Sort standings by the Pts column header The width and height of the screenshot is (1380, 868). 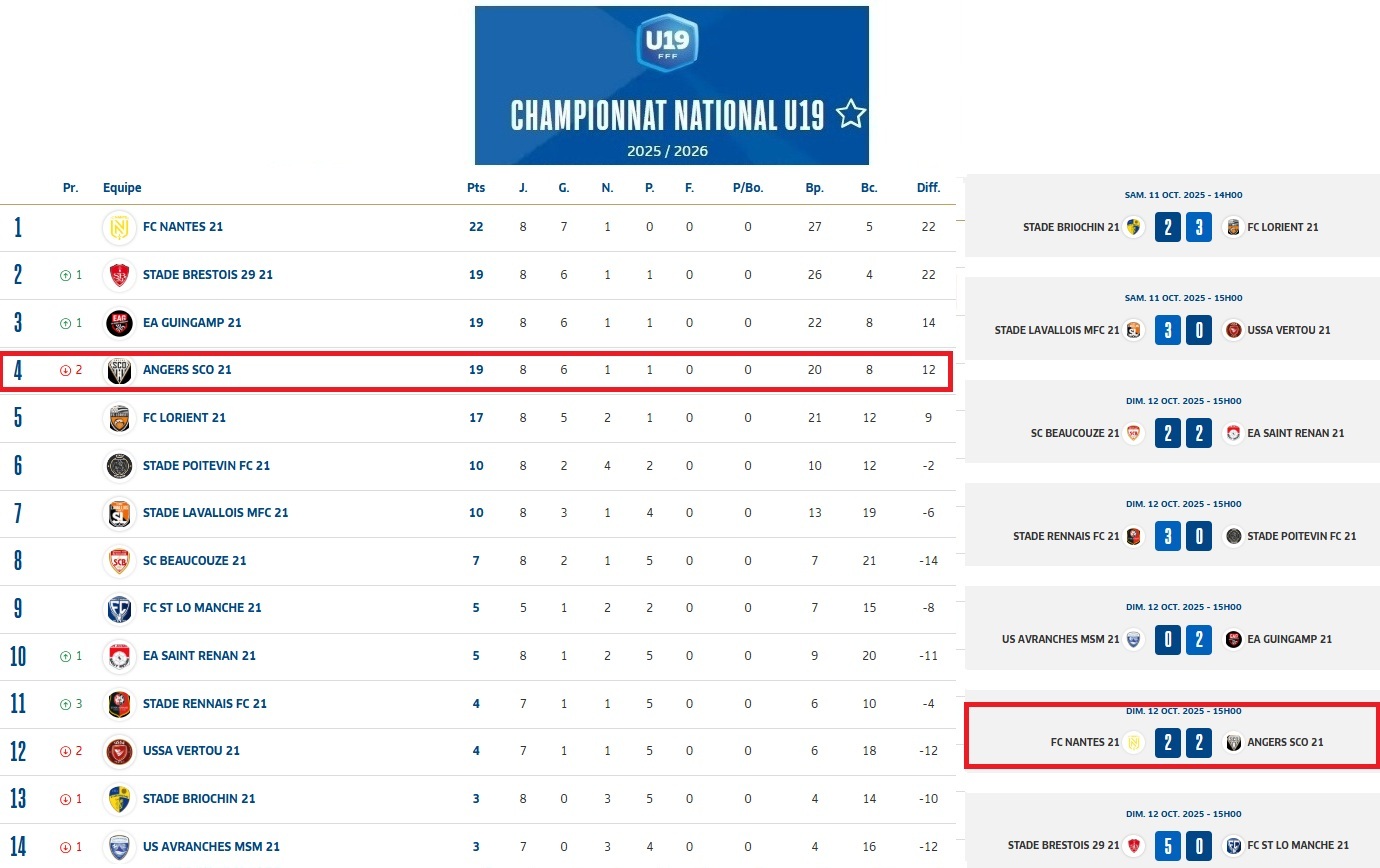476,188
